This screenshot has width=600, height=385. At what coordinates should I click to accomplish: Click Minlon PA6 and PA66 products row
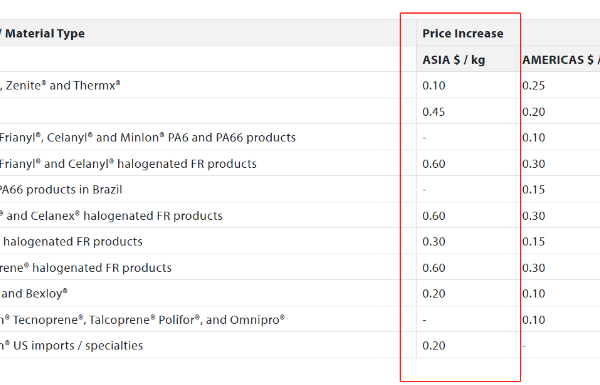point(148,138)
